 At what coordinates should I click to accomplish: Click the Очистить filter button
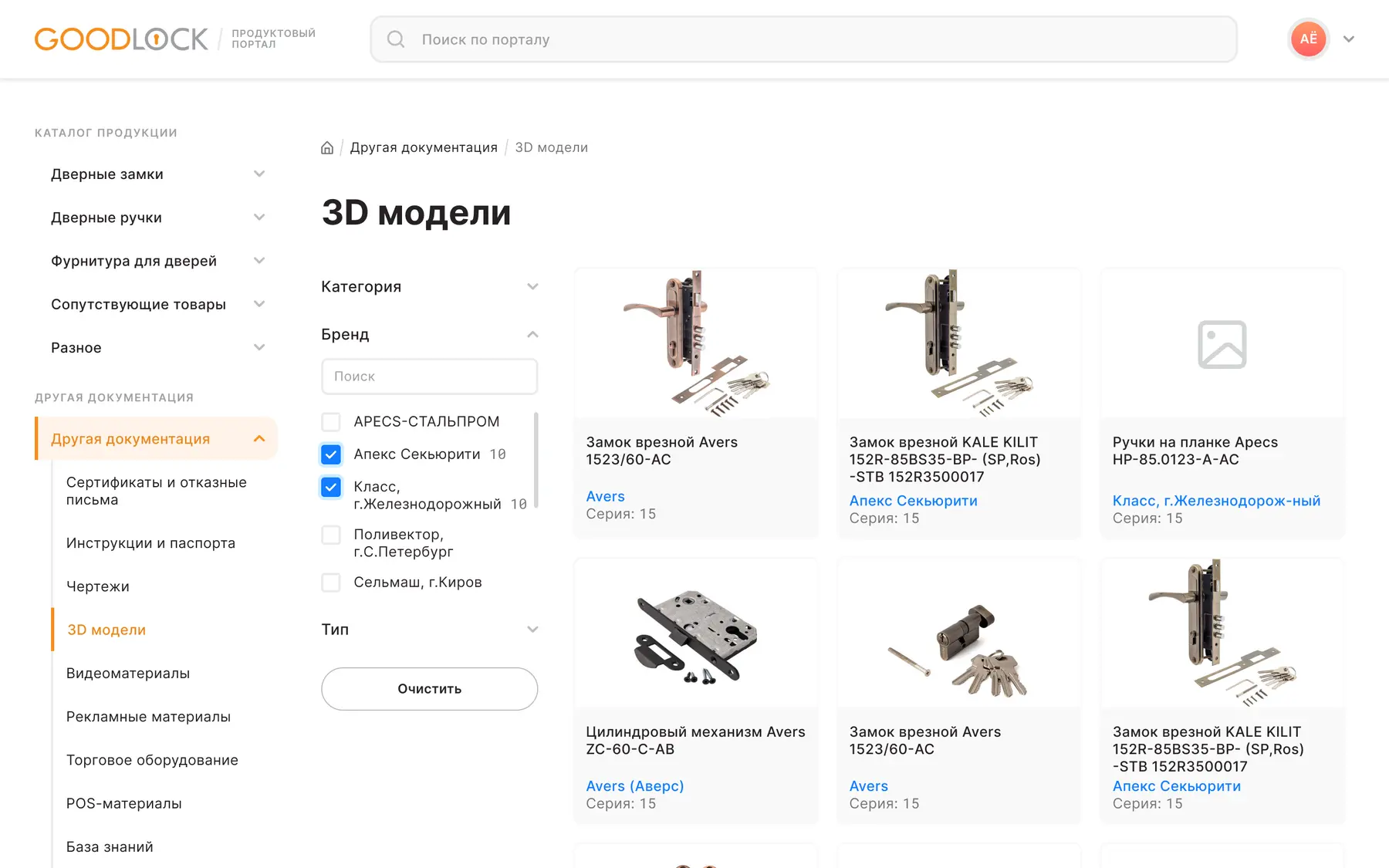430,689
